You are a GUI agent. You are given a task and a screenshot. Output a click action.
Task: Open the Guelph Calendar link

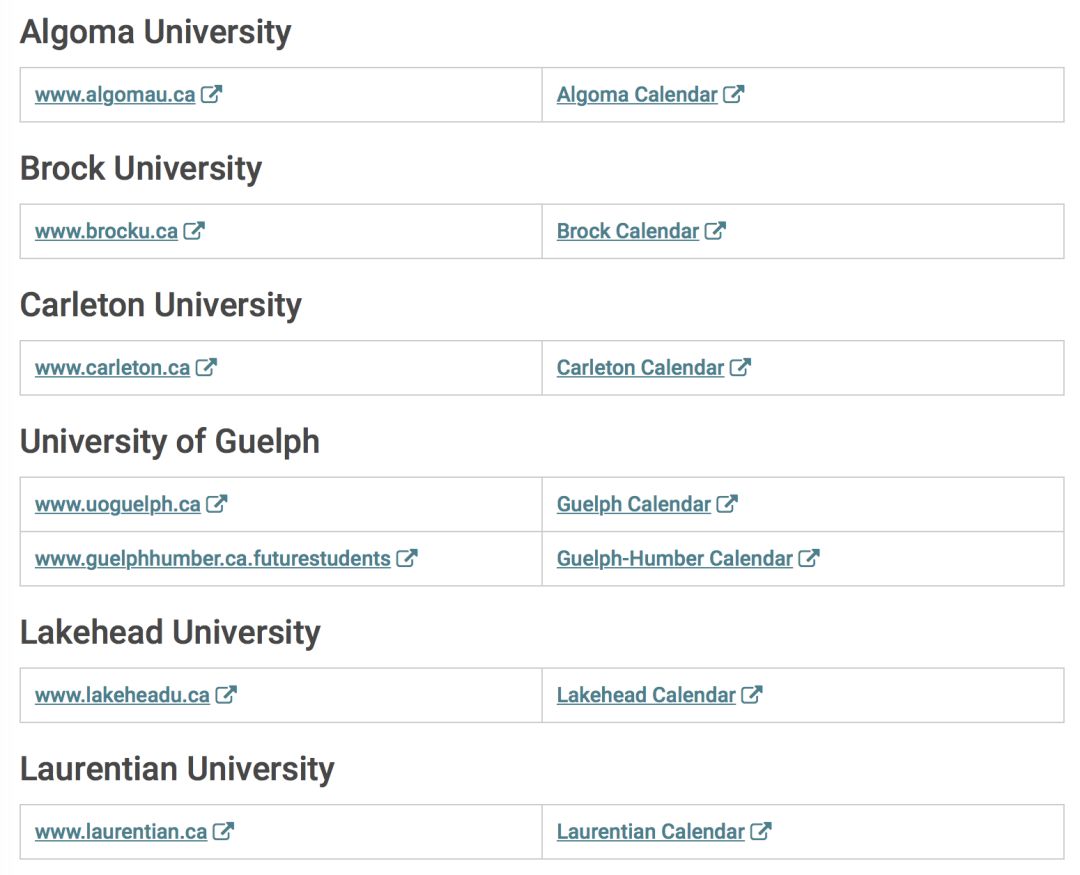[634, 504]
